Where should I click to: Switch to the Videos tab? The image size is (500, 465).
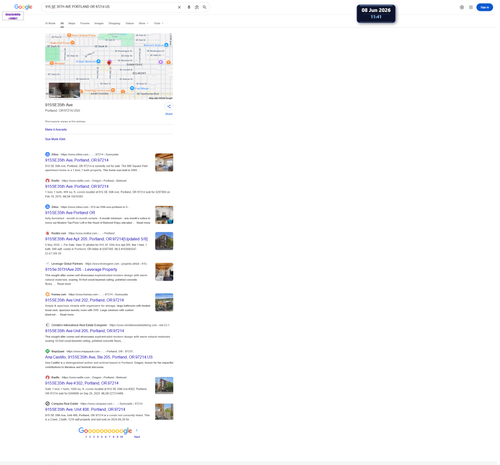(130, 23)
